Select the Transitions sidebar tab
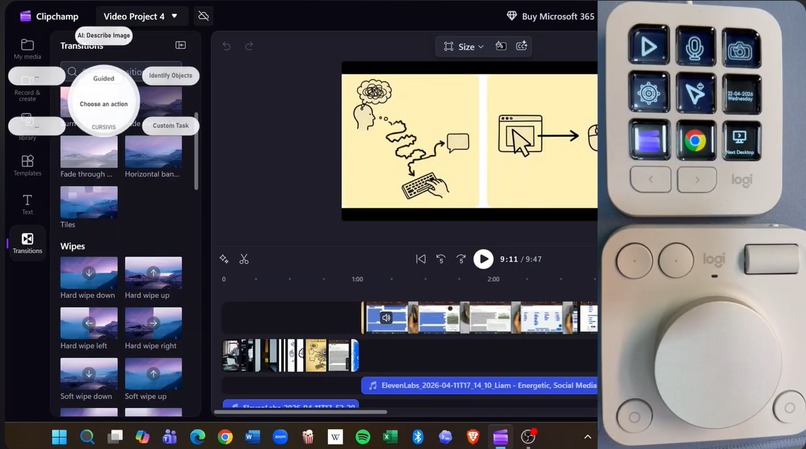 click(27, 243)
